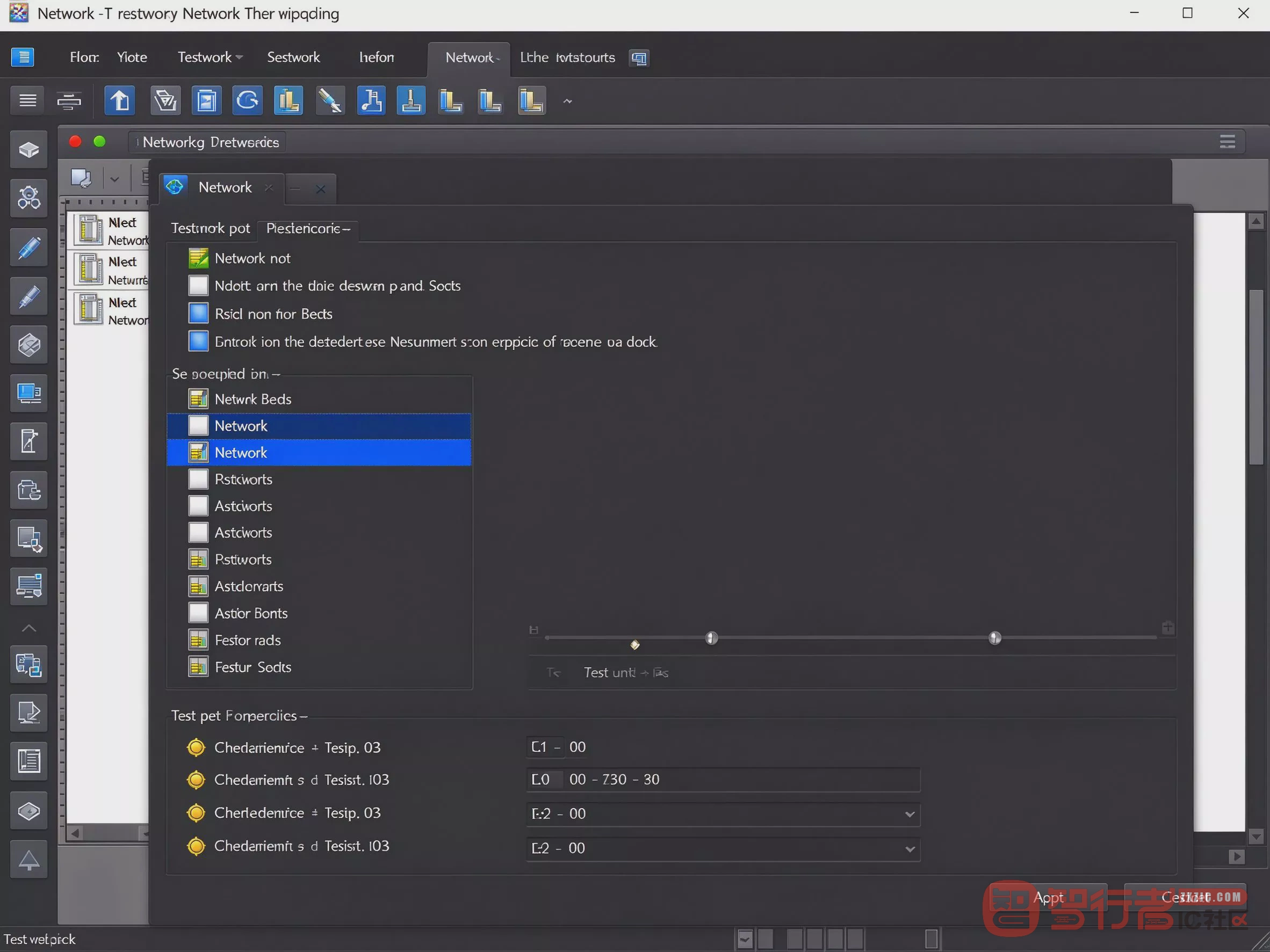Click the left round slider handle
Screen dimensions: 1270x952
711,638
